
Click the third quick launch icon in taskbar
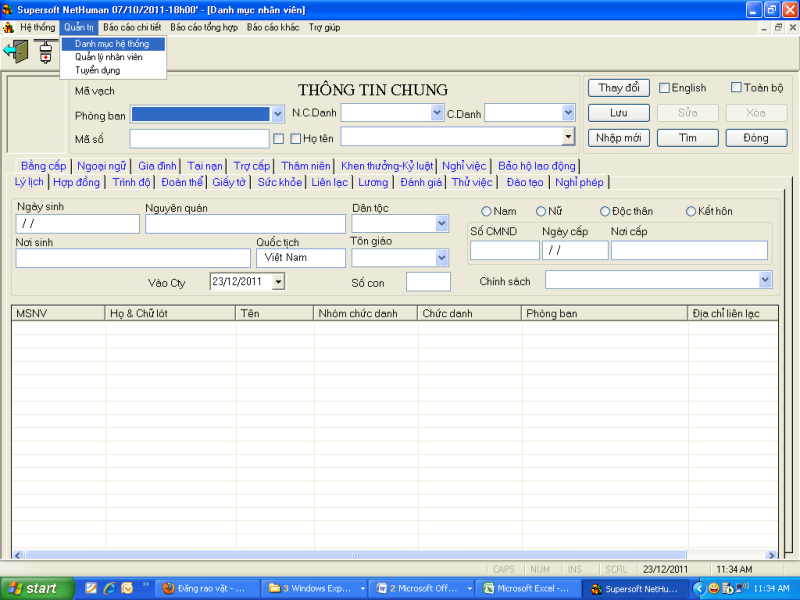click(127, 588)
